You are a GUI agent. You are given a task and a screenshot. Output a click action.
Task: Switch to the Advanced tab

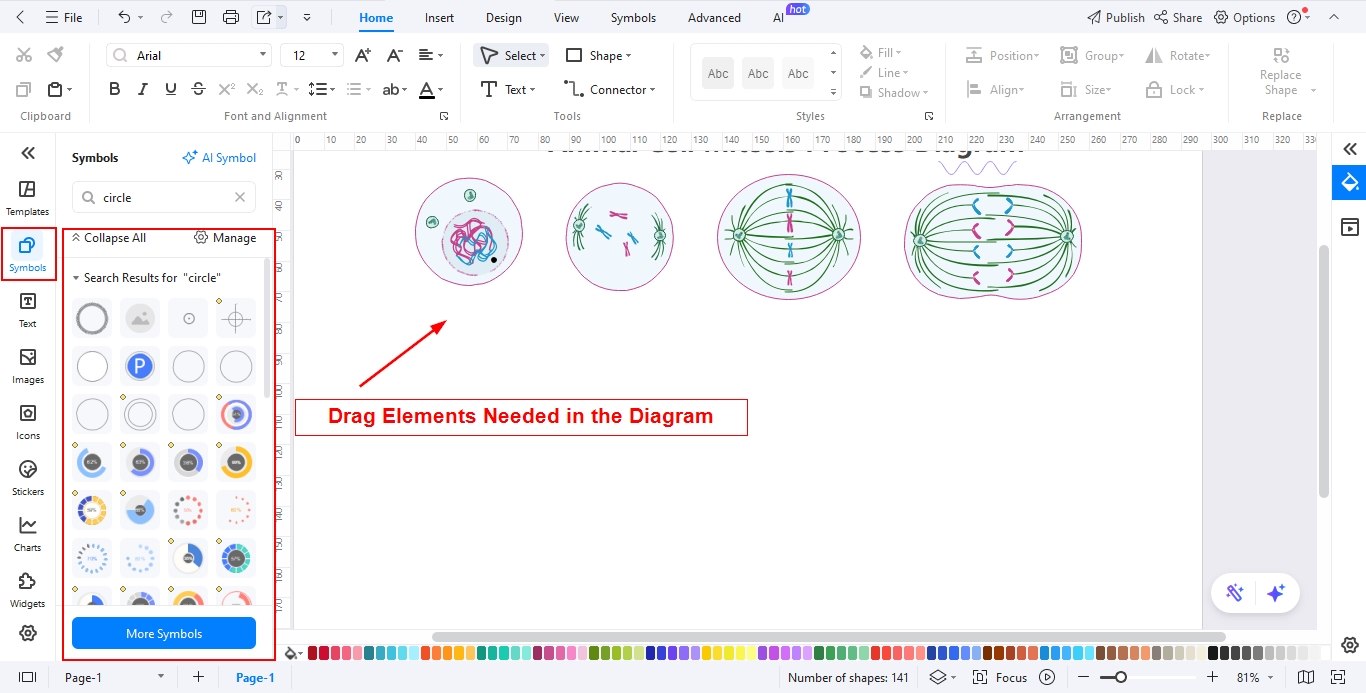click(x=714, y=17)
